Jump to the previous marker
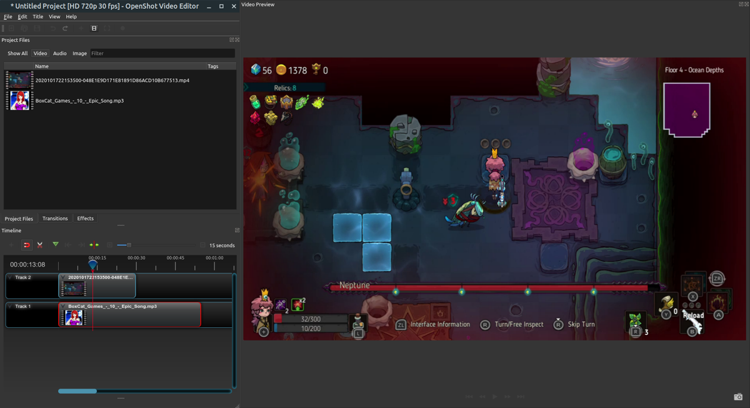The image size is (750, 408). [x=68, y=245]
